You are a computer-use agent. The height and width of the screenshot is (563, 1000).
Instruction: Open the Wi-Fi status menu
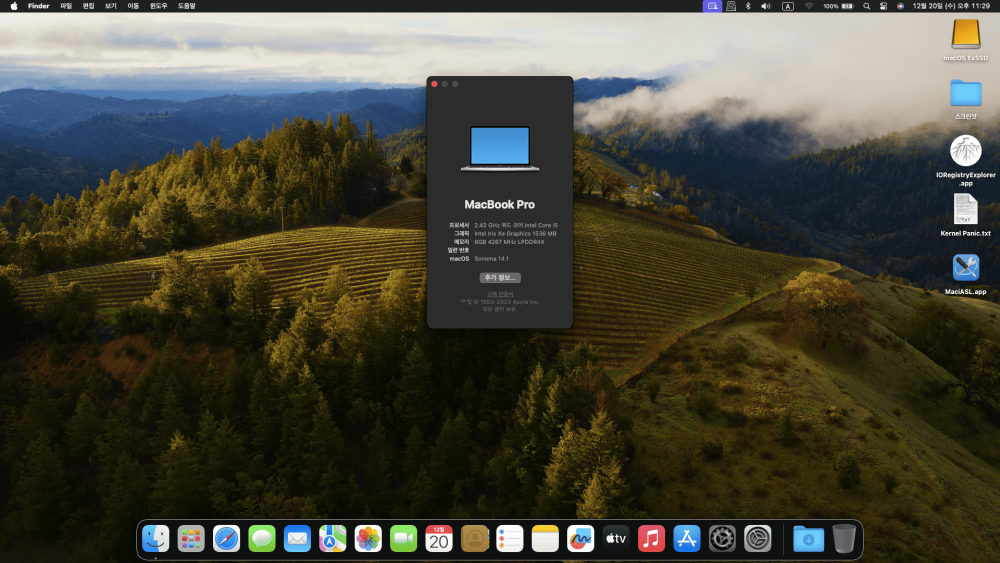[809, 6]
